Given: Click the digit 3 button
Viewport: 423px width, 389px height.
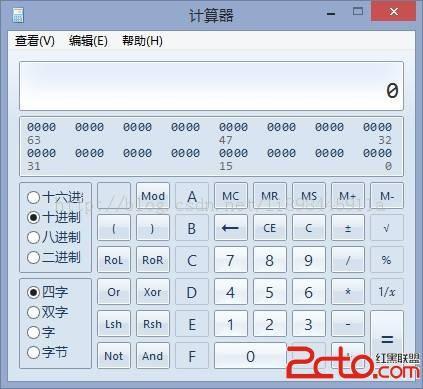Looking at the screenshot, I should coord(309,324).
